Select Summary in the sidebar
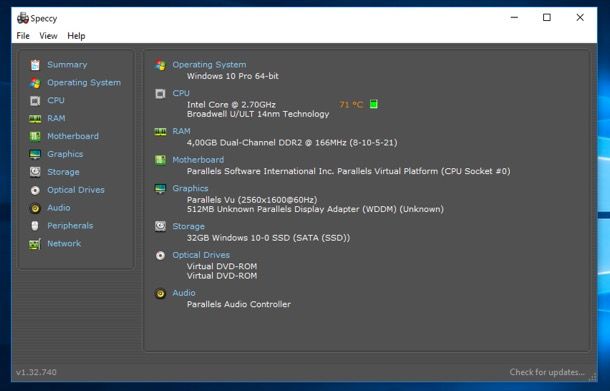The width and height of the screenshot is (610, 391). (x=67, y=65)
